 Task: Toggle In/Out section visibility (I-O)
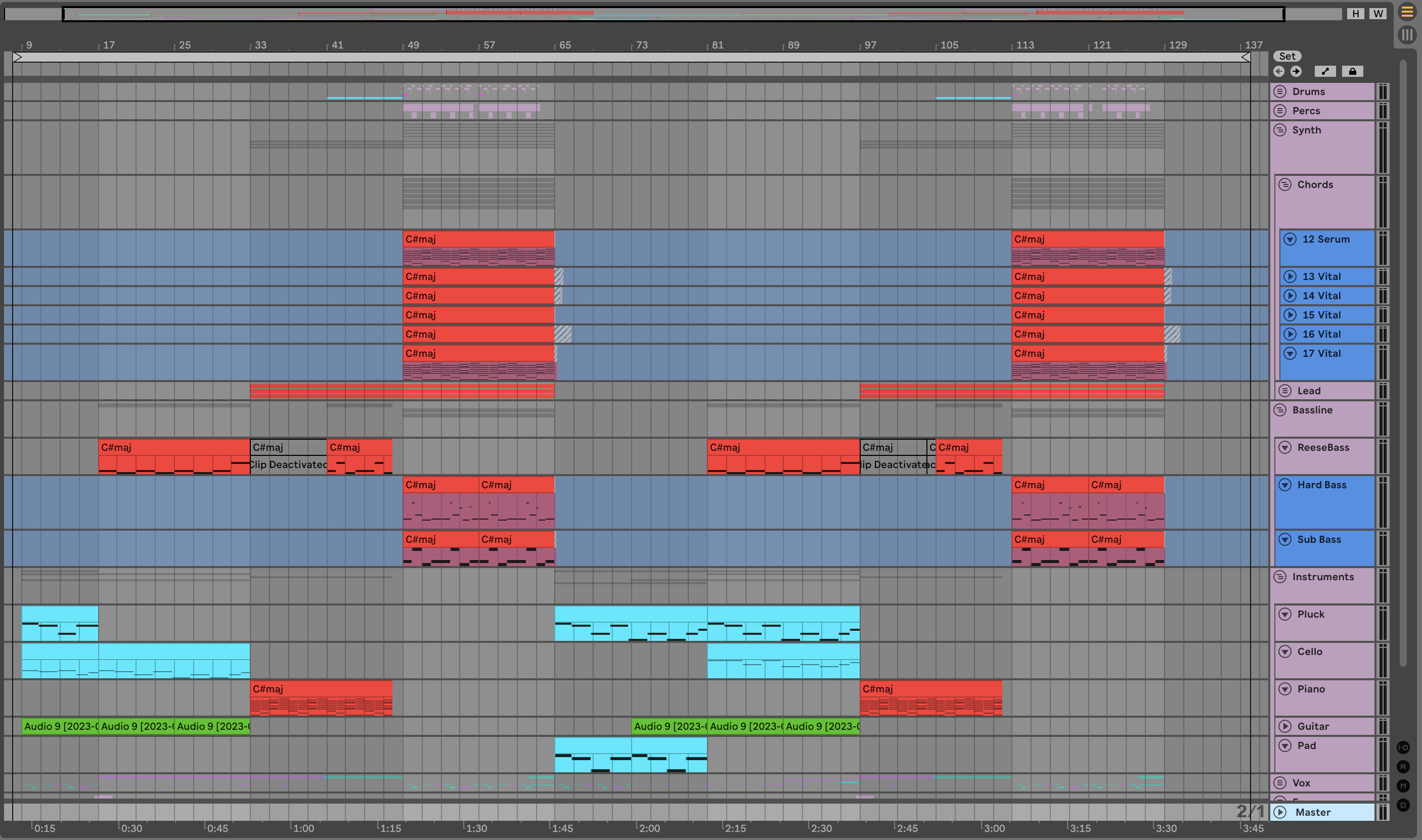click(x=1403, y=747)
